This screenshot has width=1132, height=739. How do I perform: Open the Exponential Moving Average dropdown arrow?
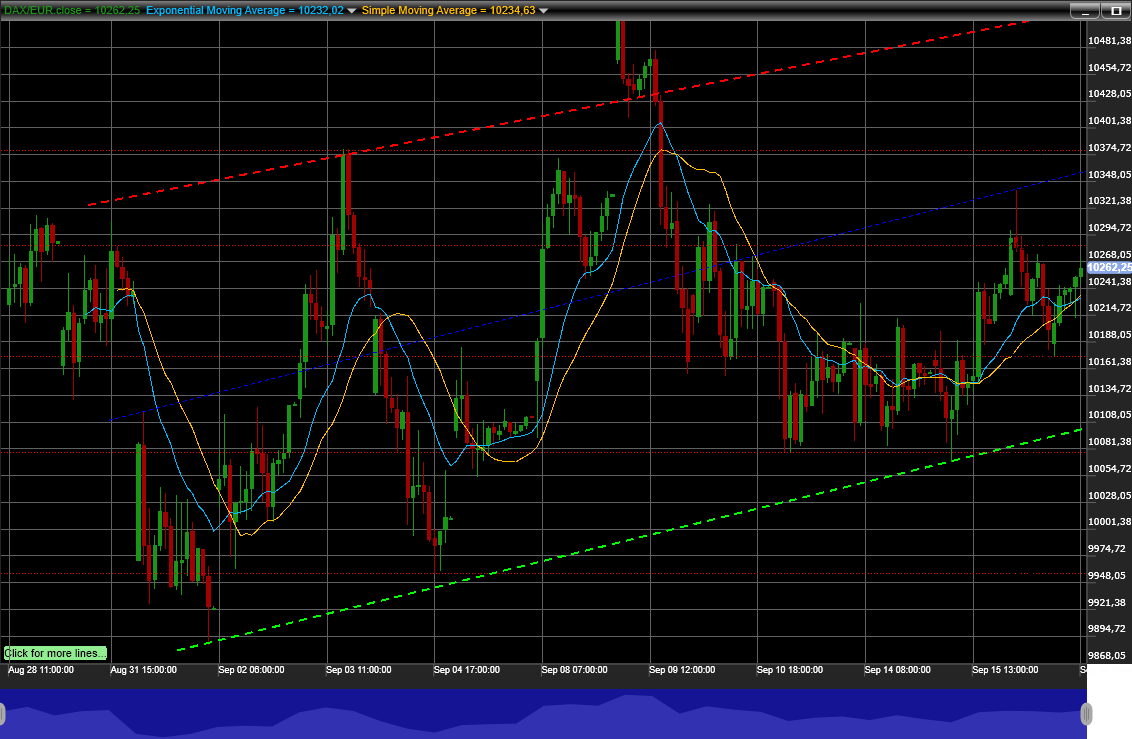(352, 11)
